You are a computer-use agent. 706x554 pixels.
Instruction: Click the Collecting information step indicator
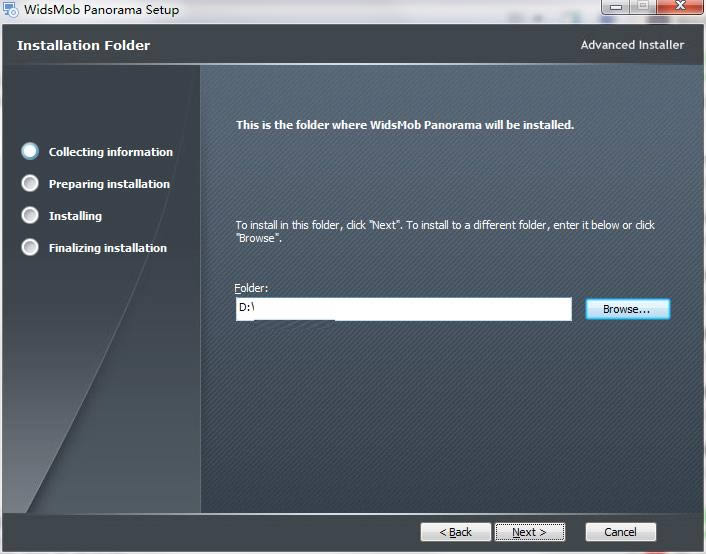pos(30,151)
